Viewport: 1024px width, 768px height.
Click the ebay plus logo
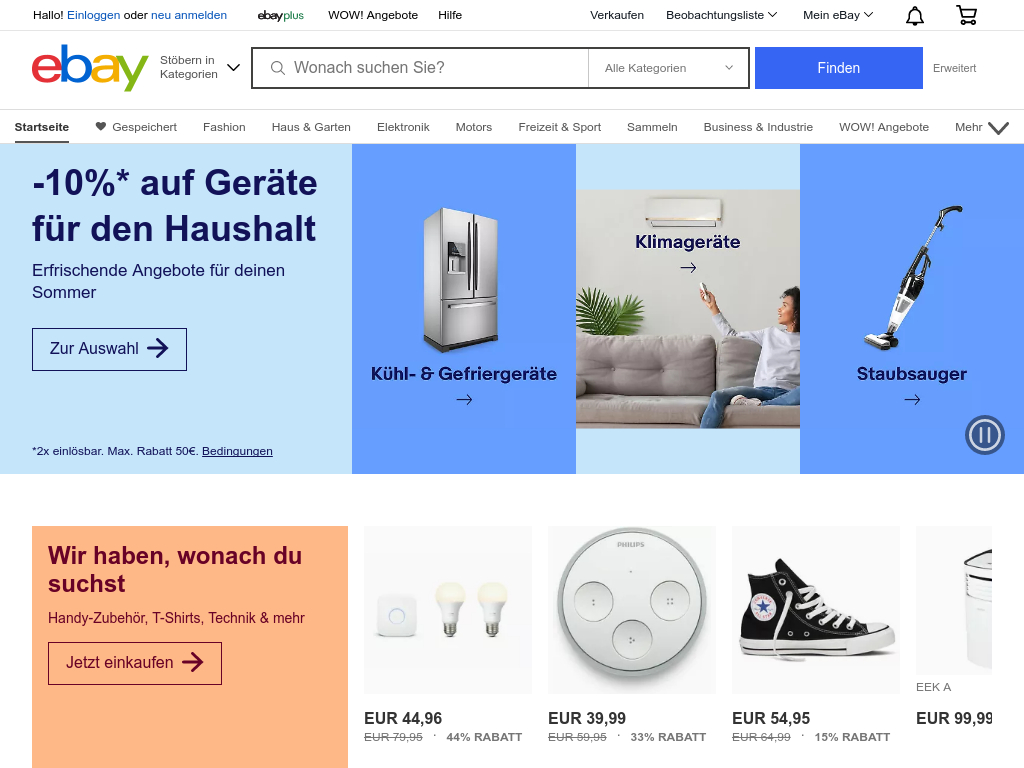281,15
